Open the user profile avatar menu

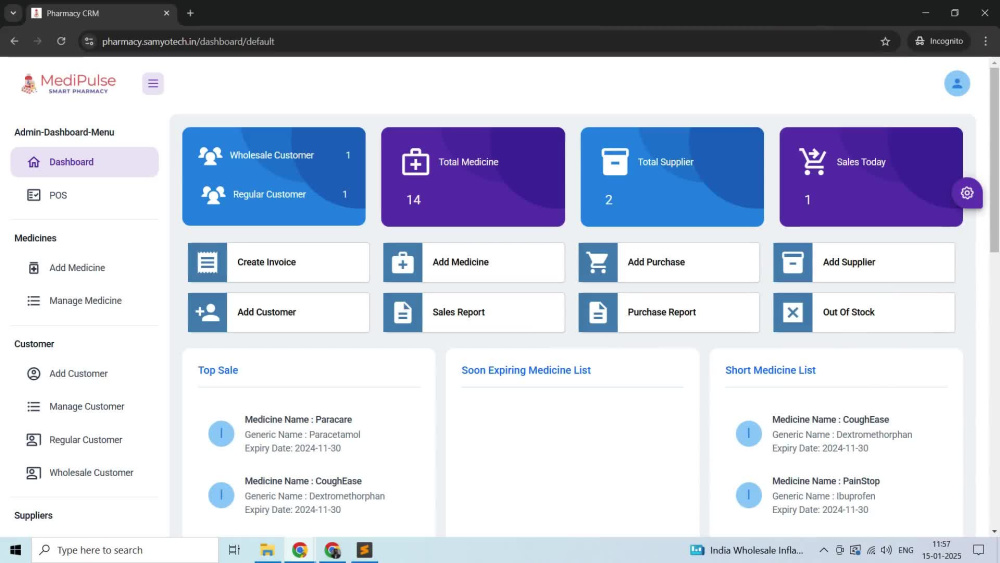tap(957, 84)
